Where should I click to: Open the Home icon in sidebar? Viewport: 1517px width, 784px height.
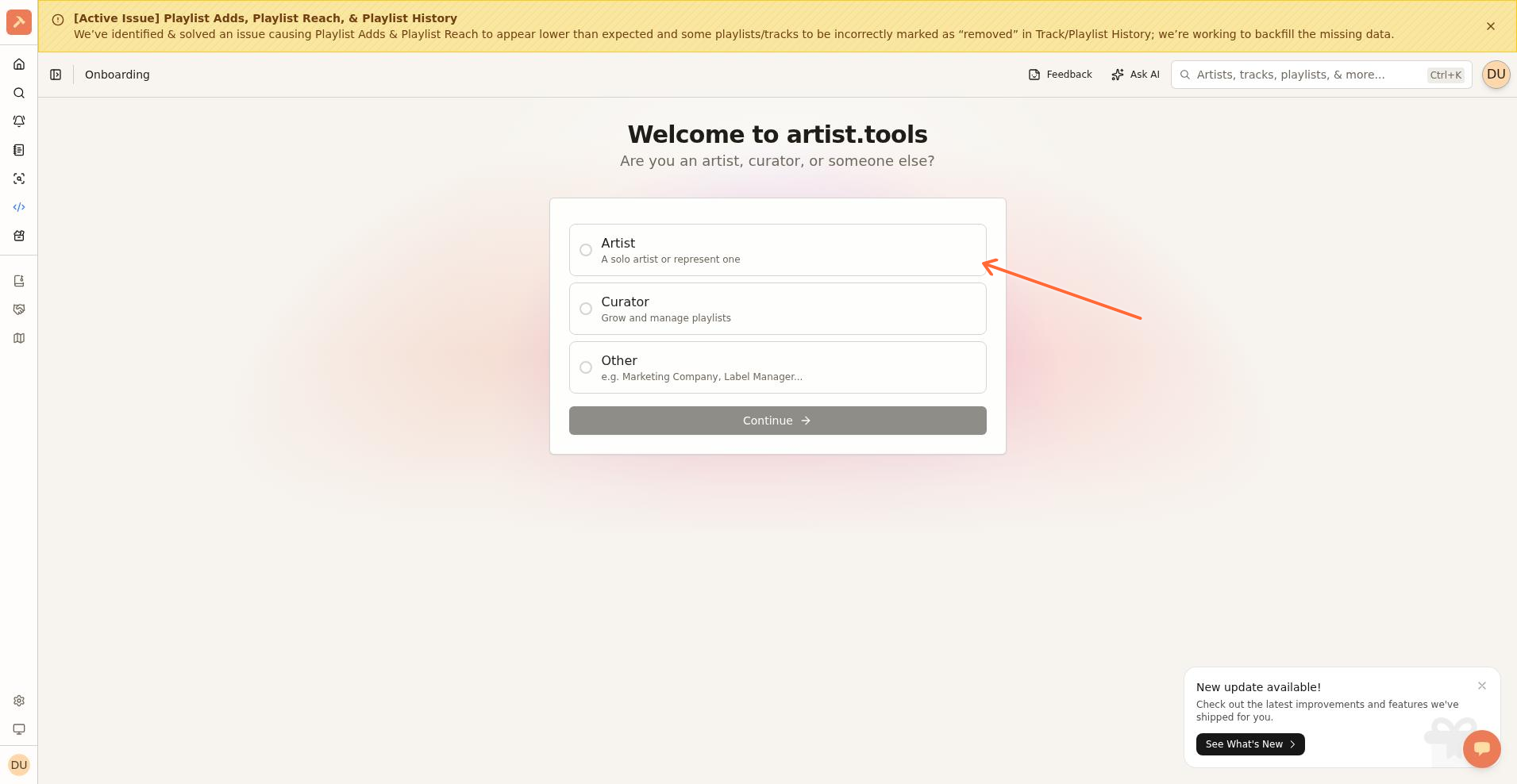[19, 64]
